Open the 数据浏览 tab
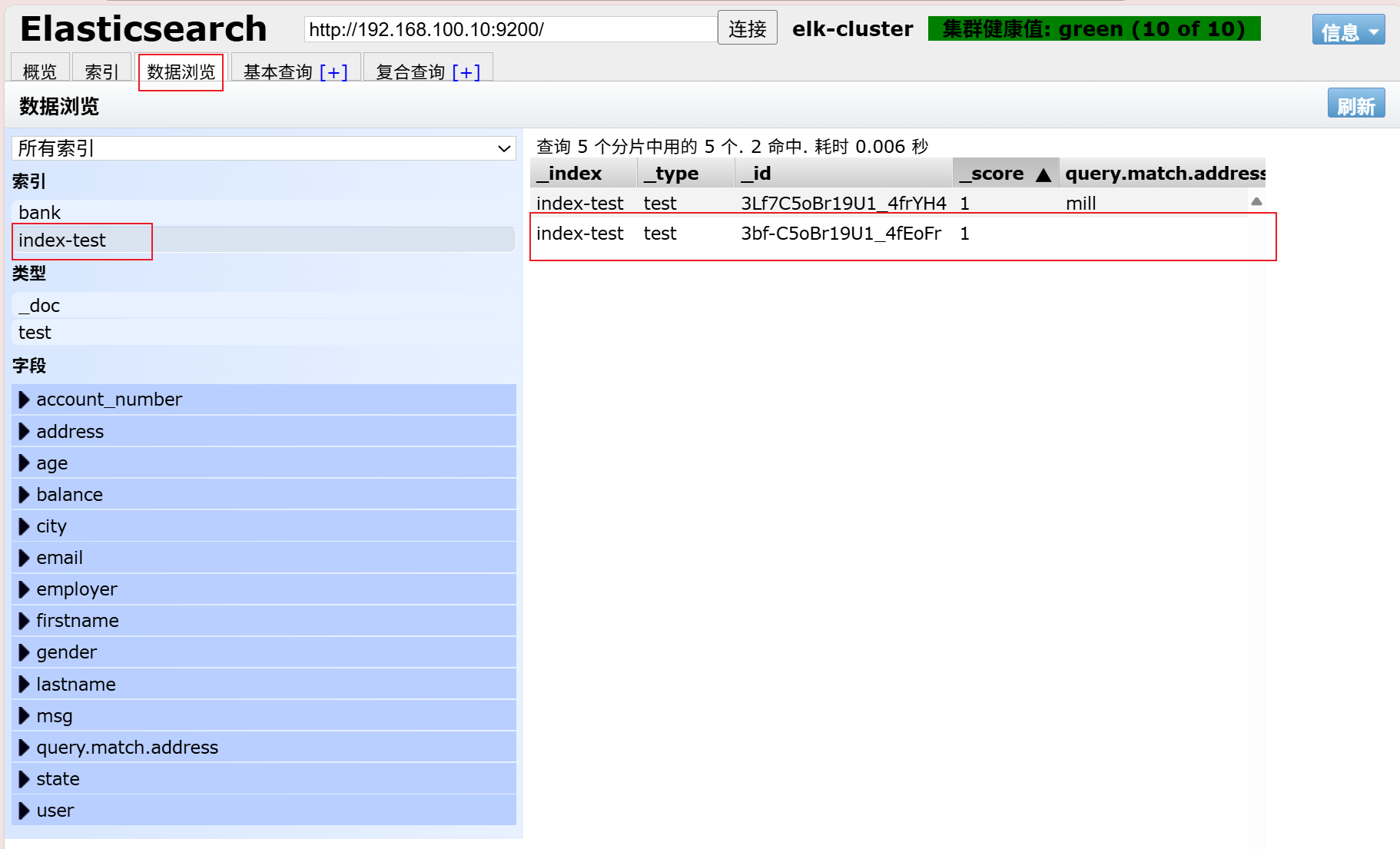1400x849 pixels. pos(181,71)
